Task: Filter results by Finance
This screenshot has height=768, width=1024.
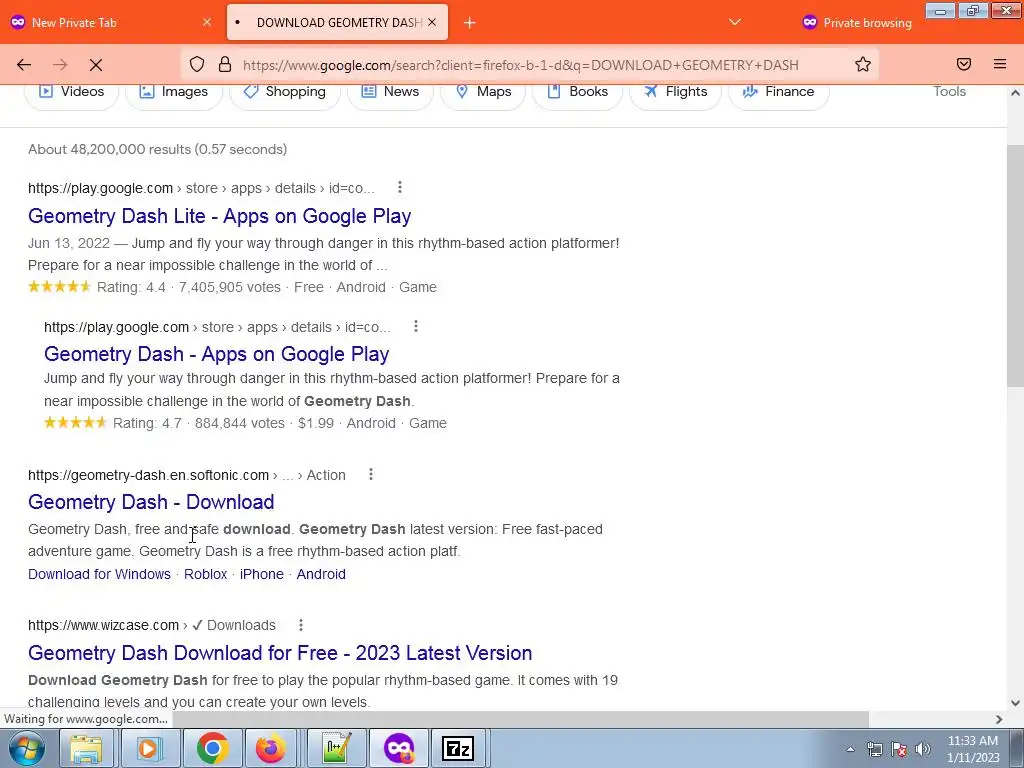Action: (778, 91)
